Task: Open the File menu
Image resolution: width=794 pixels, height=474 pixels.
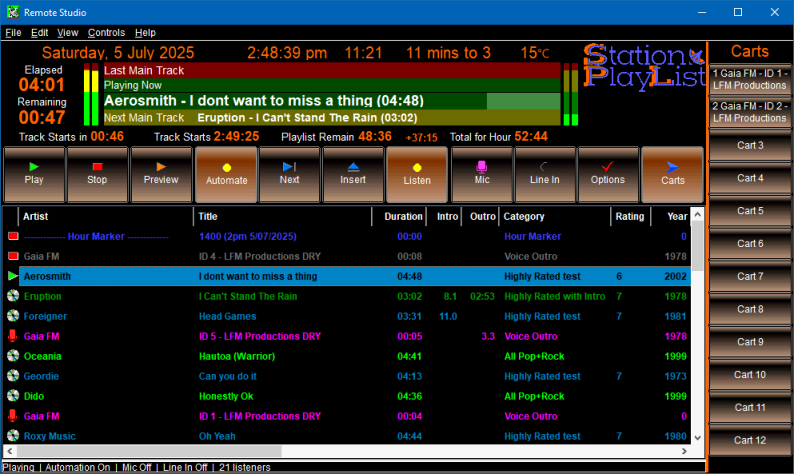Action: [13, 32]
